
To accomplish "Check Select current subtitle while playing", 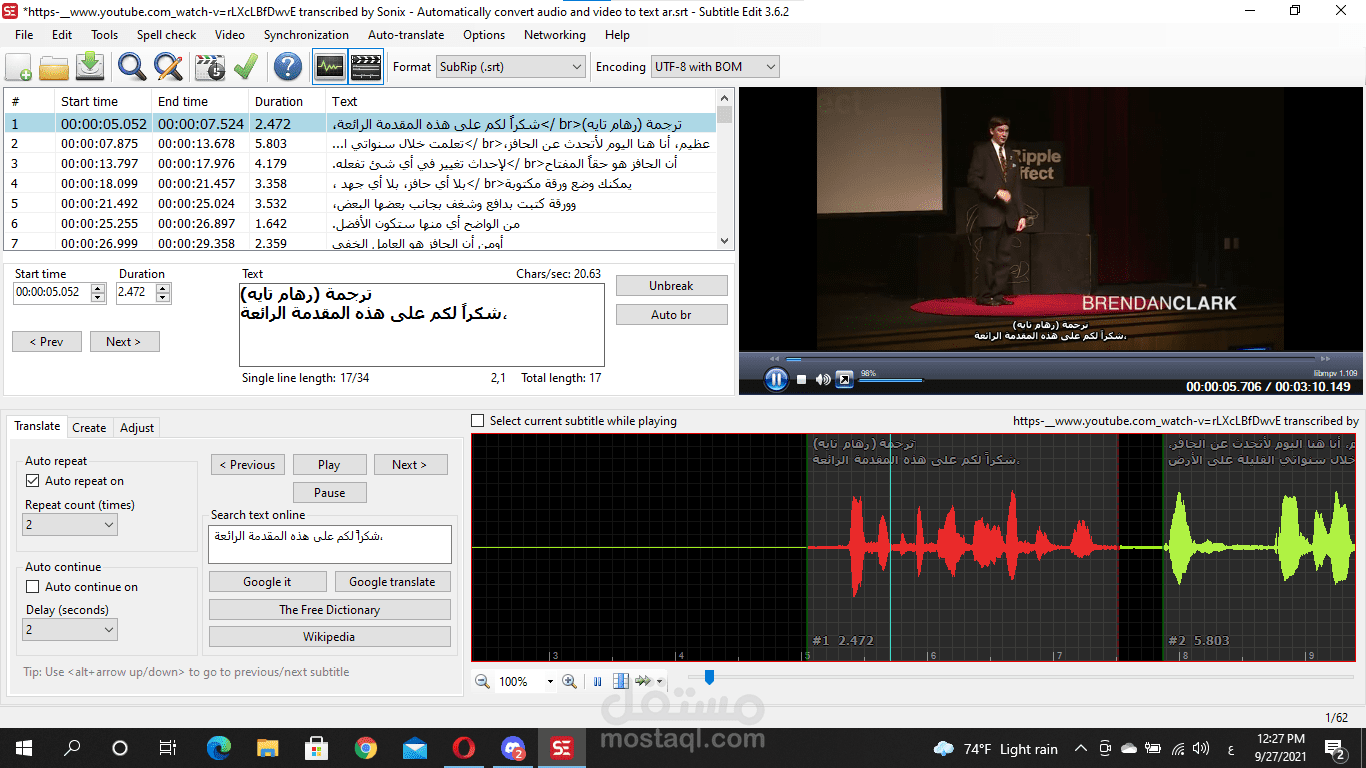I will pos(478,421).
